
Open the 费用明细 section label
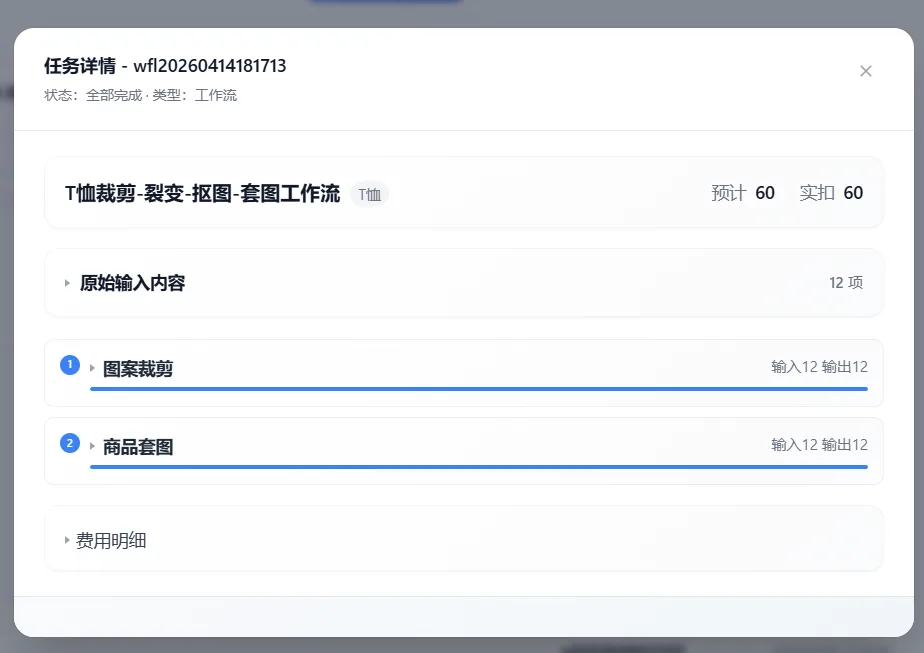(x=111, y=541)
